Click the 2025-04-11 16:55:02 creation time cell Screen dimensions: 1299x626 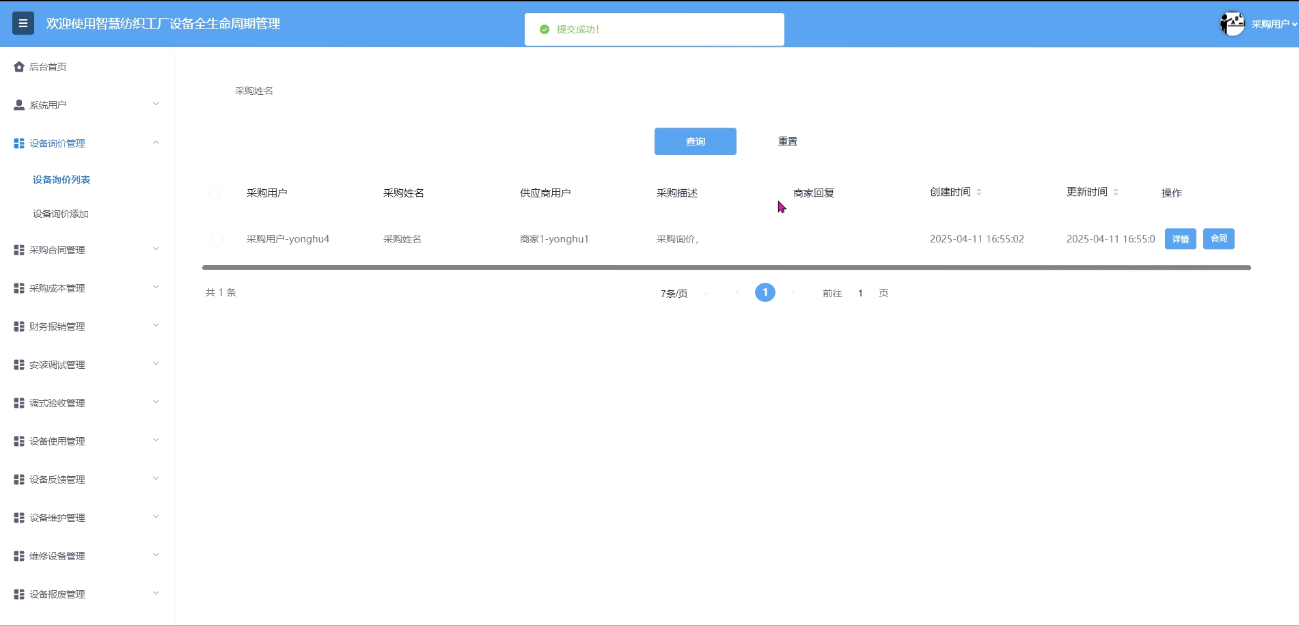click(977, 239)
